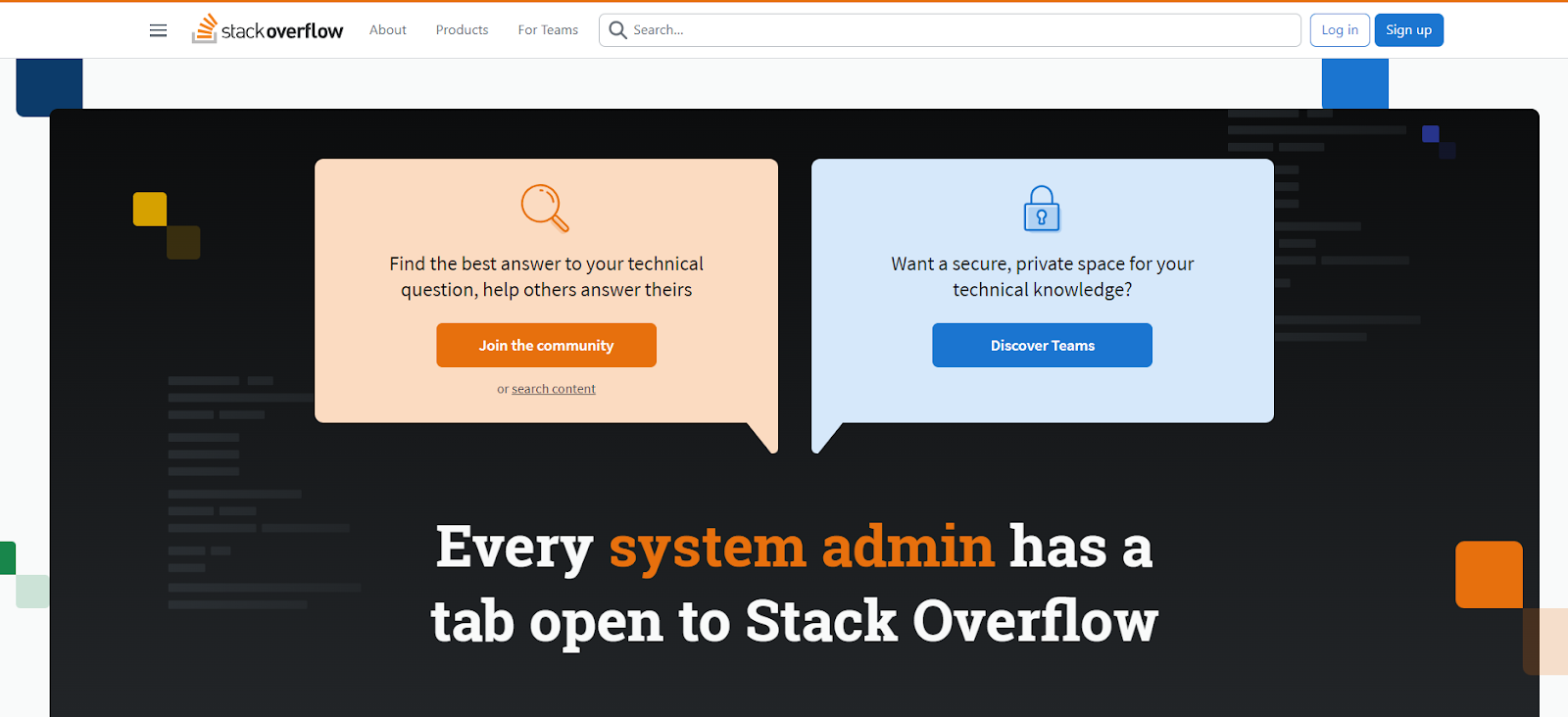The image size is (1568, 717).
Task: Click the Sign up button
Action: coord(1408,30)
